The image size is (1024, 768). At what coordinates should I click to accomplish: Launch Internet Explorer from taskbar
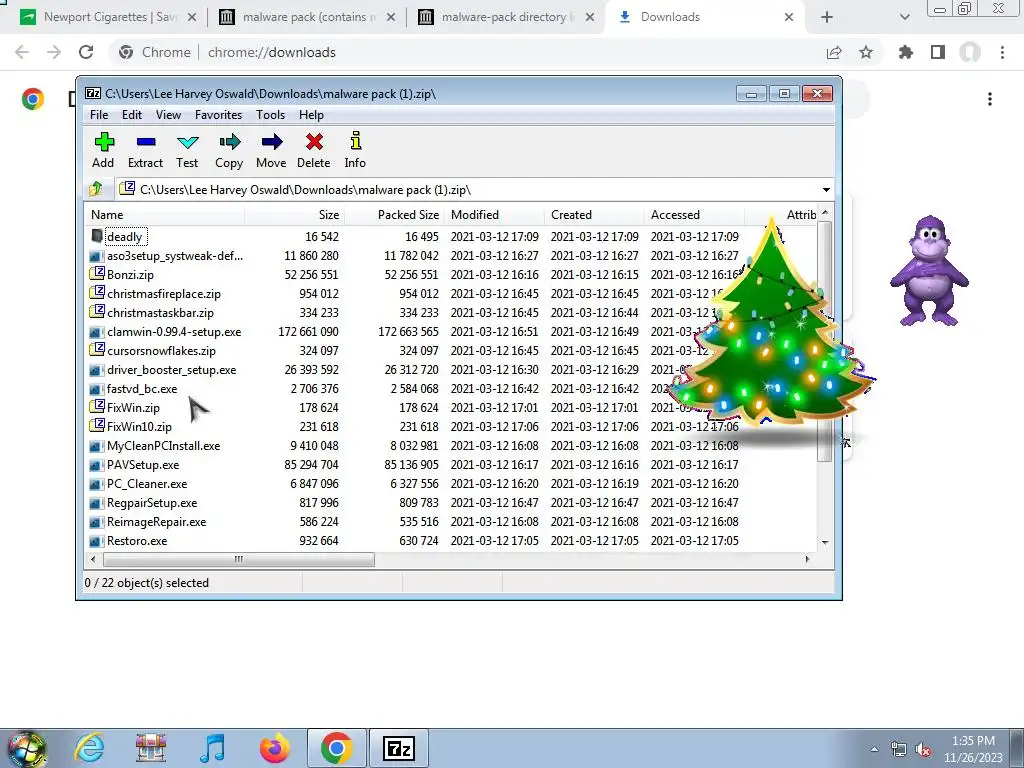point(89,748)
